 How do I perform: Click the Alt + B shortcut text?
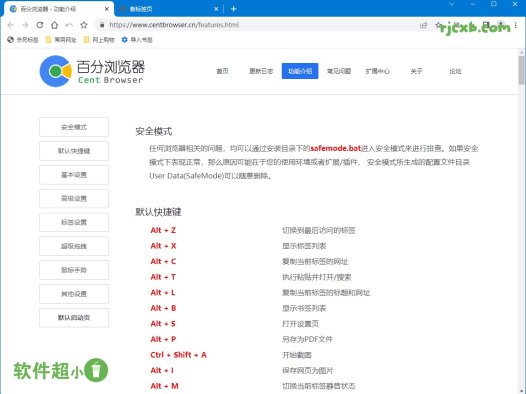pyautogui.click(x=163, y=308)
